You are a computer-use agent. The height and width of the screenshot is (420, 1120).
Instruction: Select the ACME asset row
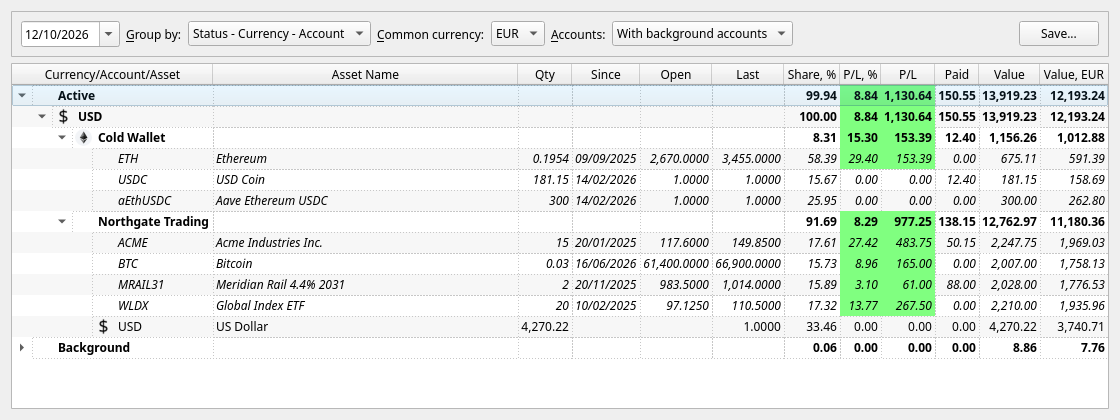[560, 243]
